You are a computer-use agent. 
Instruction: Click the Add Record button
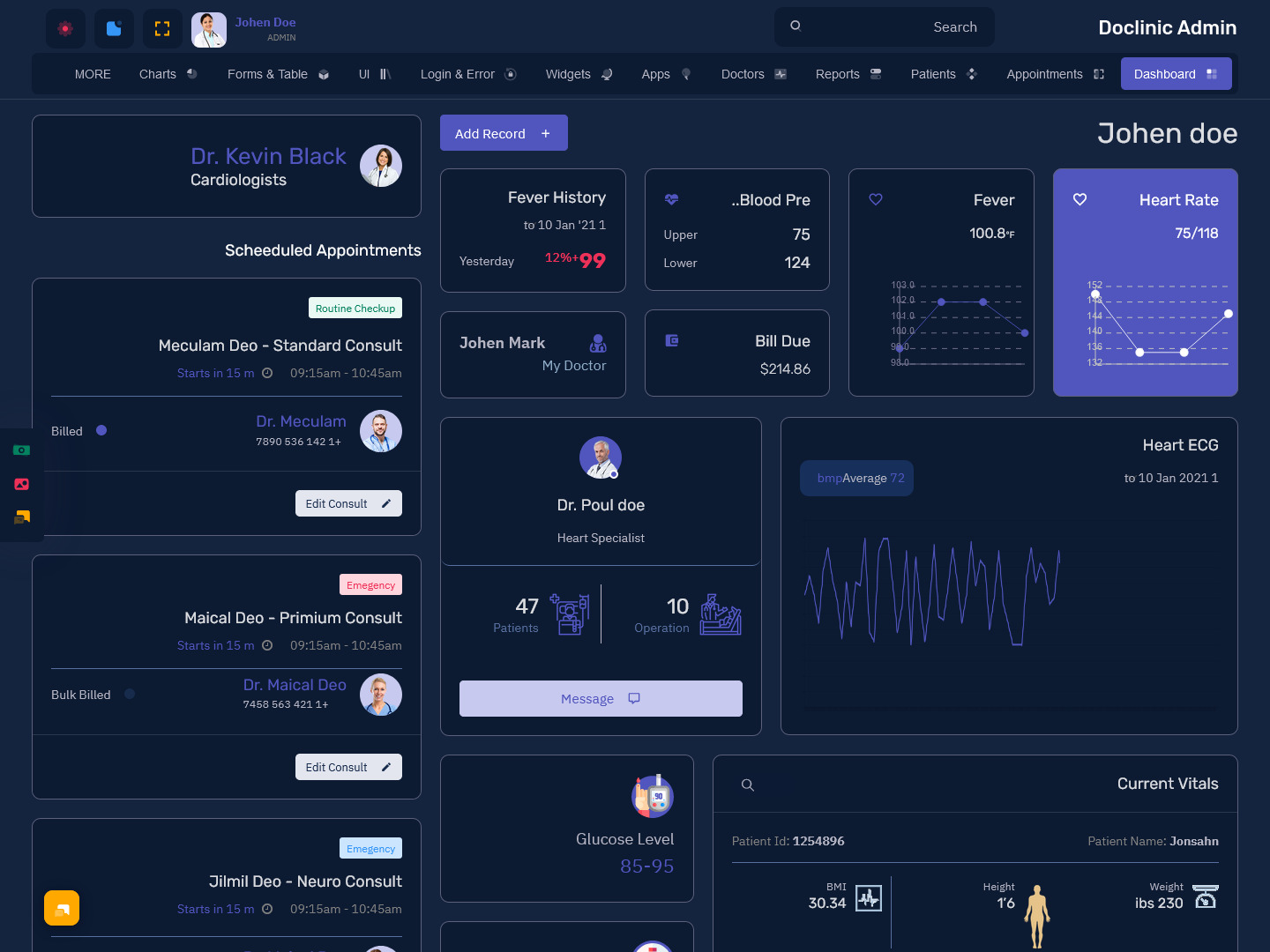click(504, 132)
